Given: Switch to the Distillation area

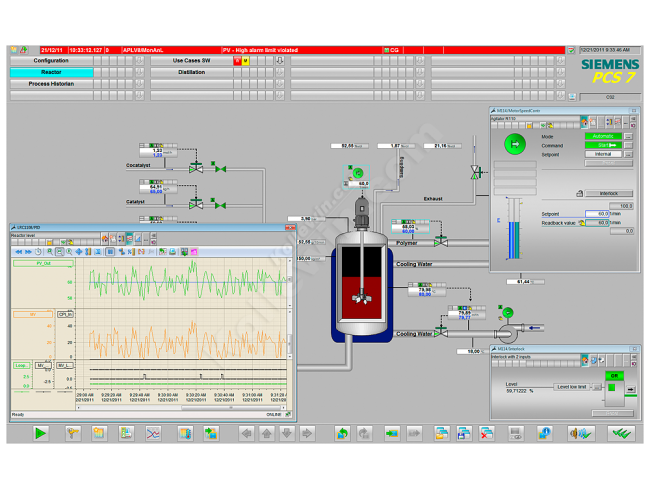Looking at the screenshot, I should [191, 72].
